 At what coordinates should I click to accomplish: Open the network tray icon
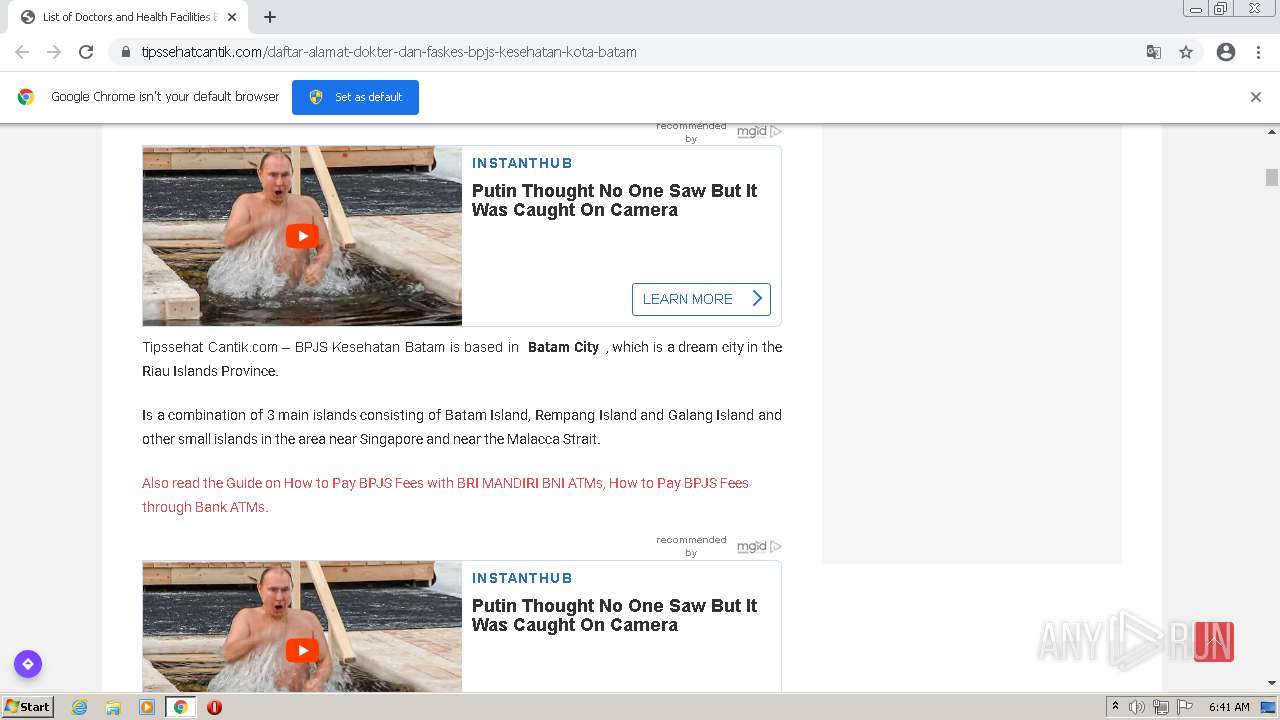[x=1161, y=707]
